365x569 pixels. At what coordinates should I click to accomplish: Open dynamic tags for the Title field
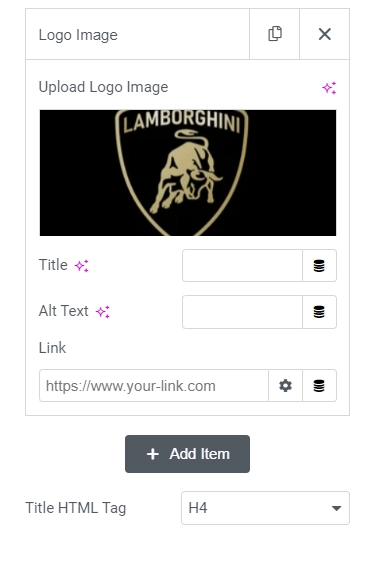coord(319,265)
